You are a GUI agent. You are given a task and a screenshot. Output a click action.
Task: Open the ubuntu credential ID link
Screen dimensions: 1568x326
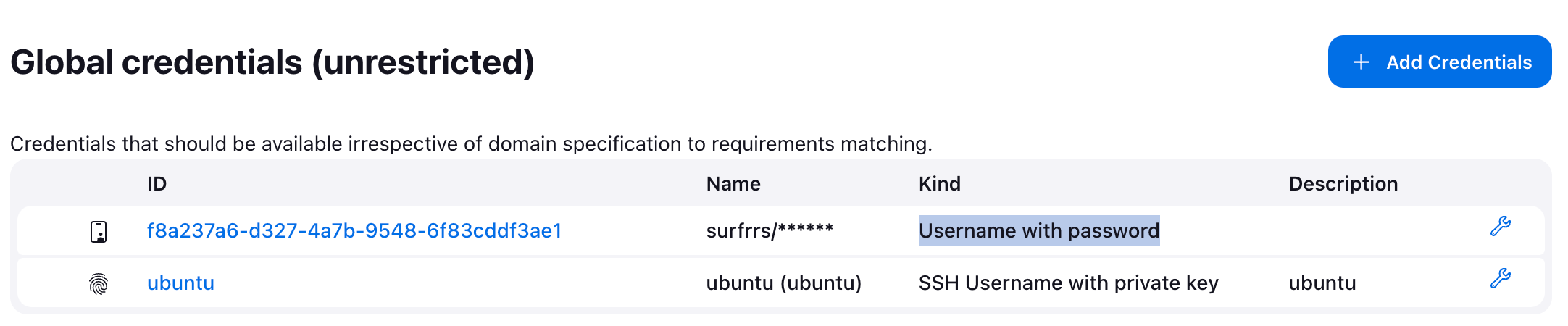pyautogui.click(x=180, y=283)
